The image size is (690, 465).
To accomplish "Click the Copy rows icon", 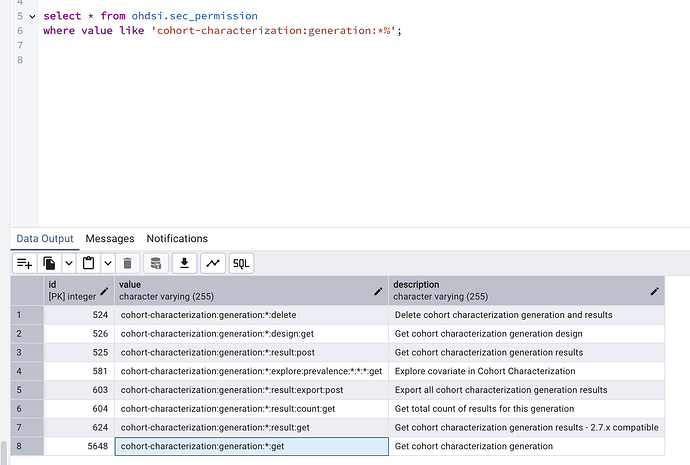I will click(49, 263).
